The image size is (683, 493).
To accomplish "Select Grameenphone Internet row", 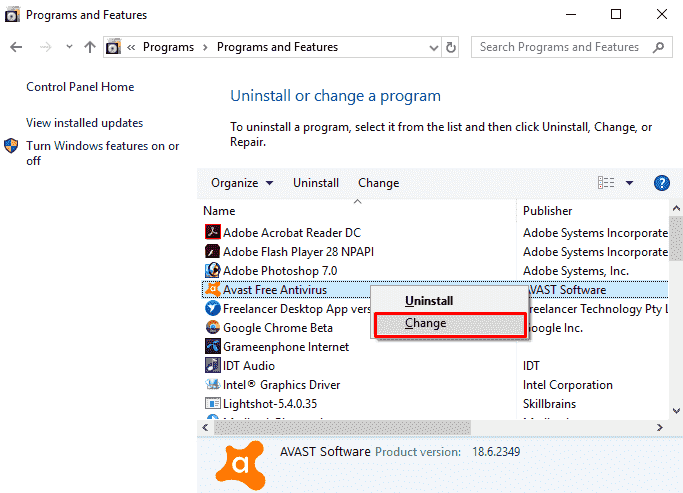I will pos(435,347).
